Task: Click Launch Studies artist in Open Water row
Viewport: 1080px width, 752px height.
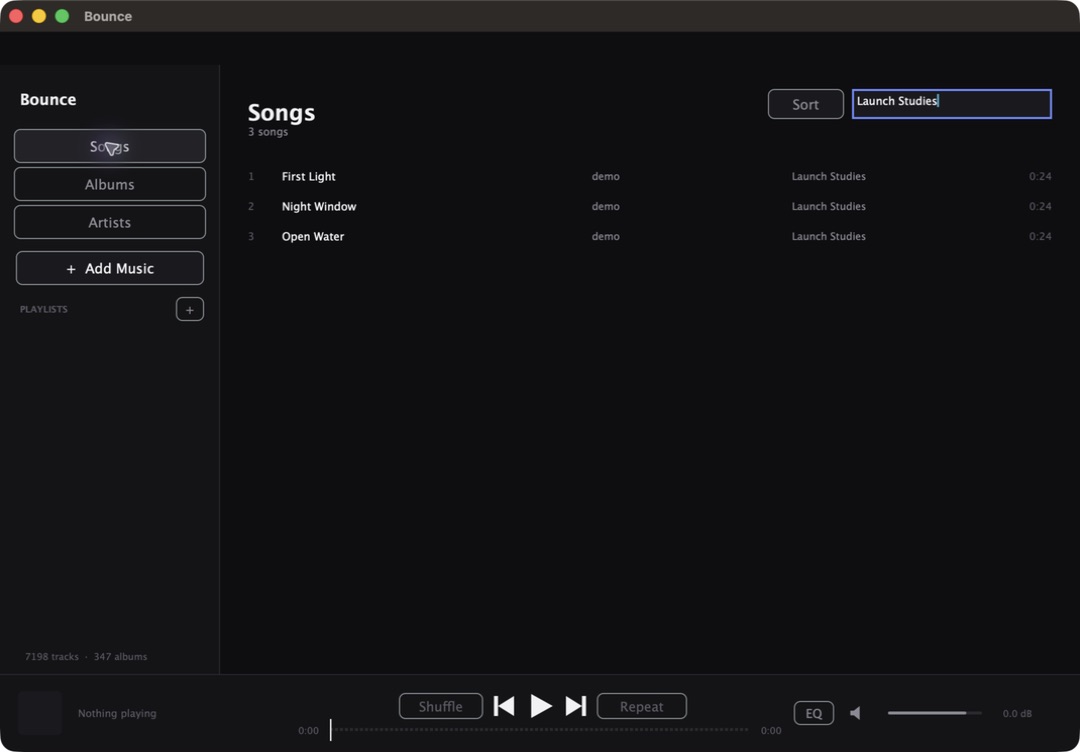Action: tap(829, 236)
